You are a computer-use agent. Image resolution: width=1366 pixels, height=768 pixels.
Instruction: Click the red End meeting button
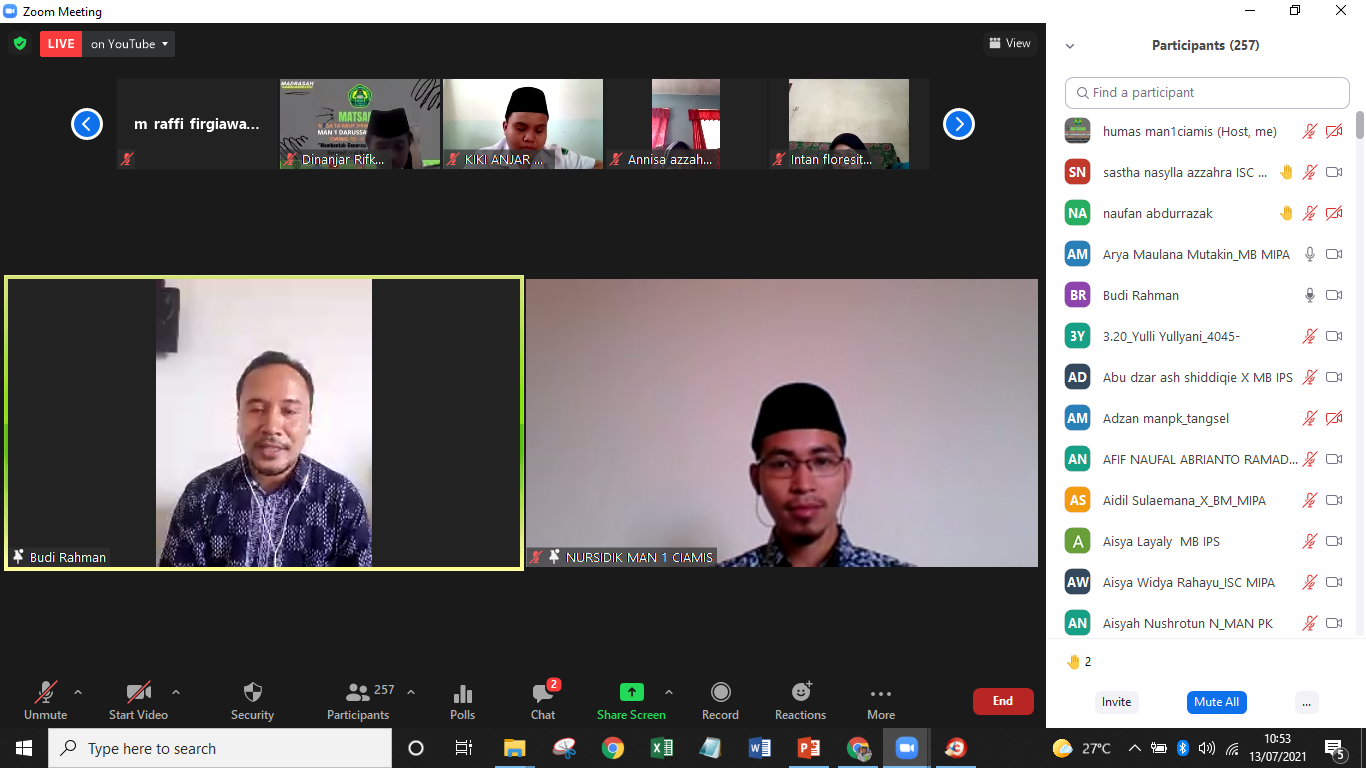[1002, 701]
